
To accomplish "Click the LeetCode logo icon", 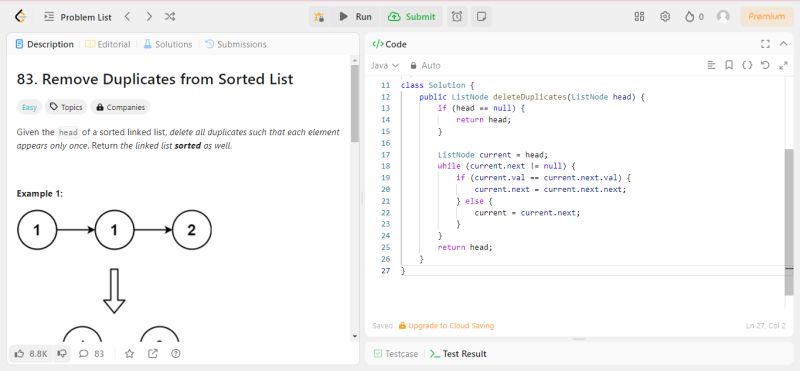I will [20, 17].
